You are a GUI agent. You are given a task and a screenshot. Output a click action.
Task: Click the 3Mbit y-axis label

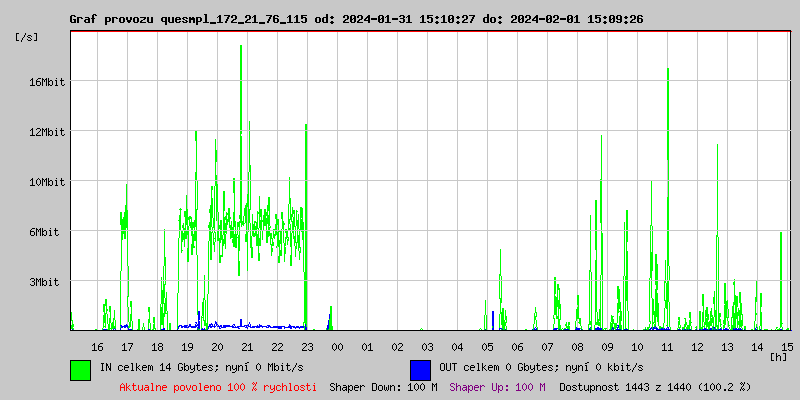point(45,282)
